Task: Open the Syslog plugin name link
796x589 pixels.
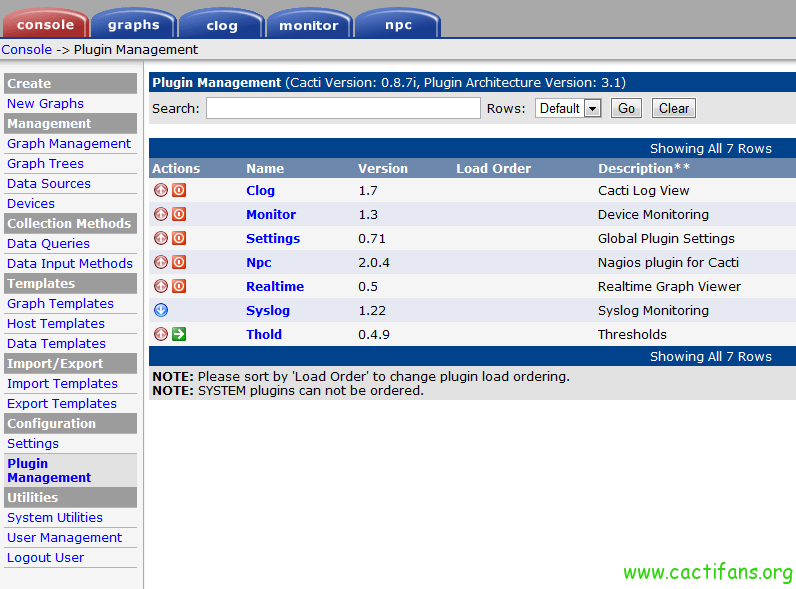Action: click(268, 311)
